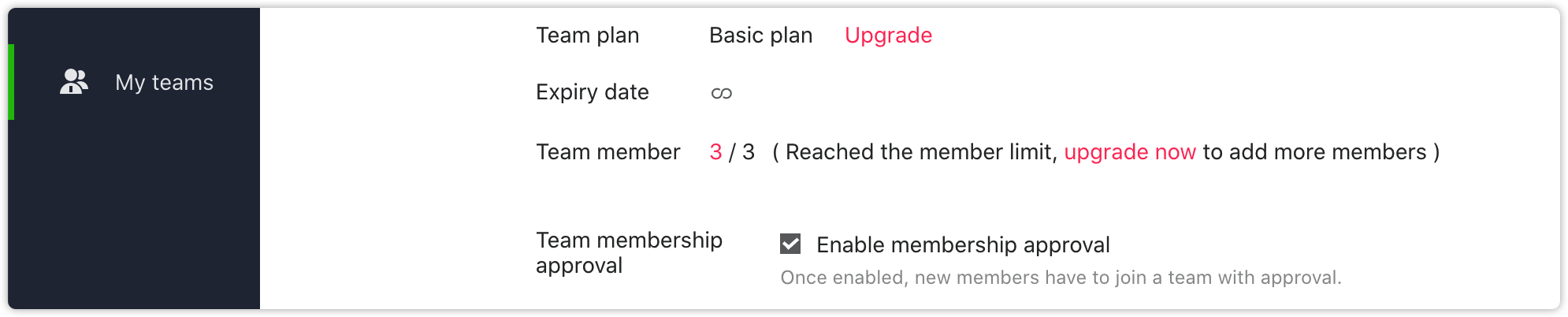Click the 'Team membership approval' label

(629, 252)
